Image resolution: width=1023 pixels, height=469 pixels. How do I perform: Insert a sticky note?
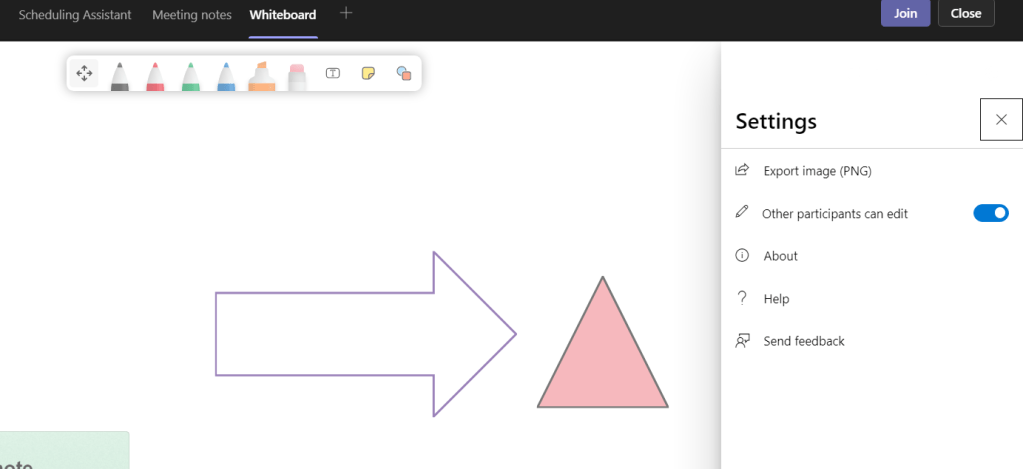(x=368, y=73)
